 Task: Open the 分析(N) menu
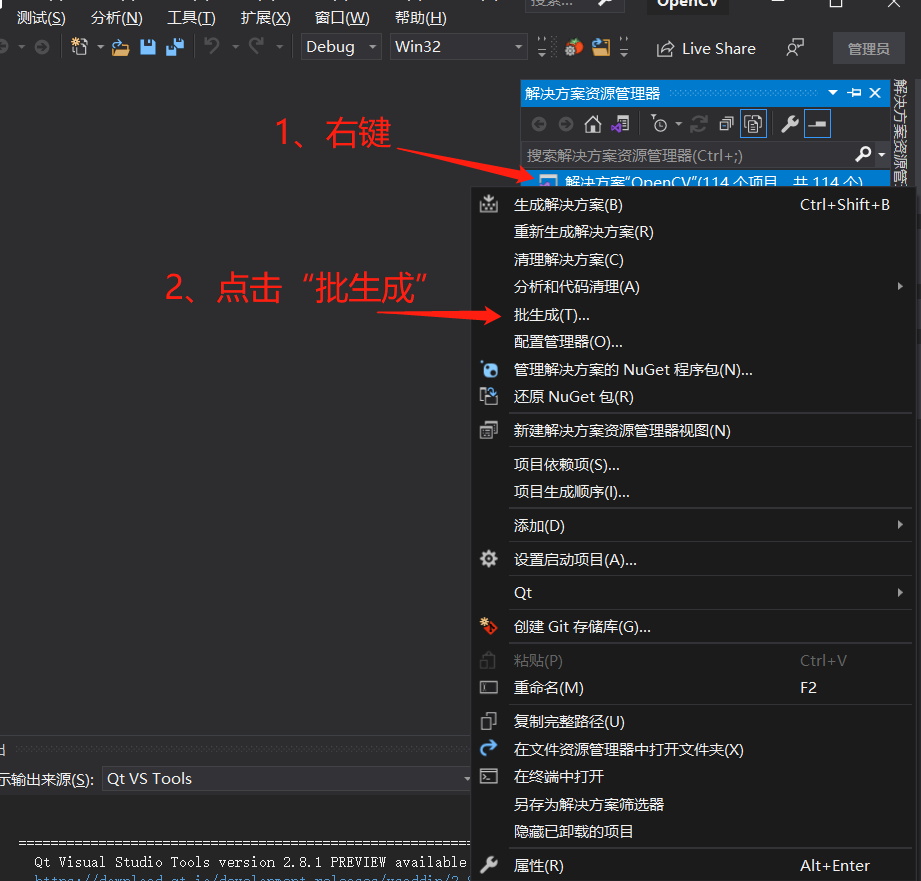(x=116, y=18)
